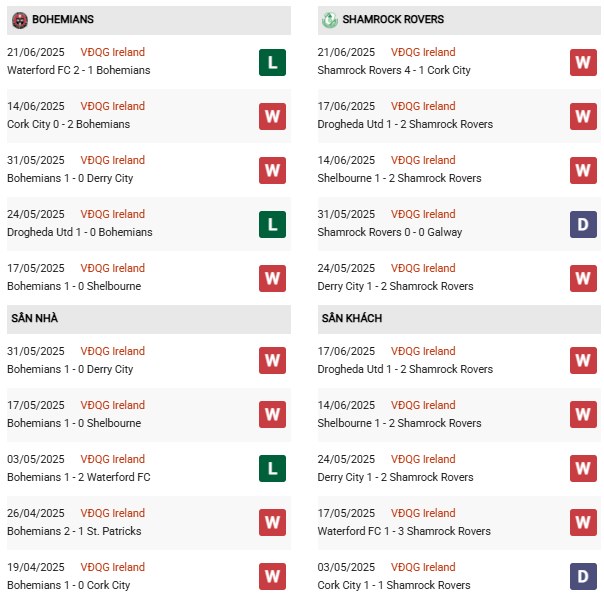This screenshot has height=599, width=604.
Task: Open the SÂN NHÀ home matches section
Action: pos(36,318)
